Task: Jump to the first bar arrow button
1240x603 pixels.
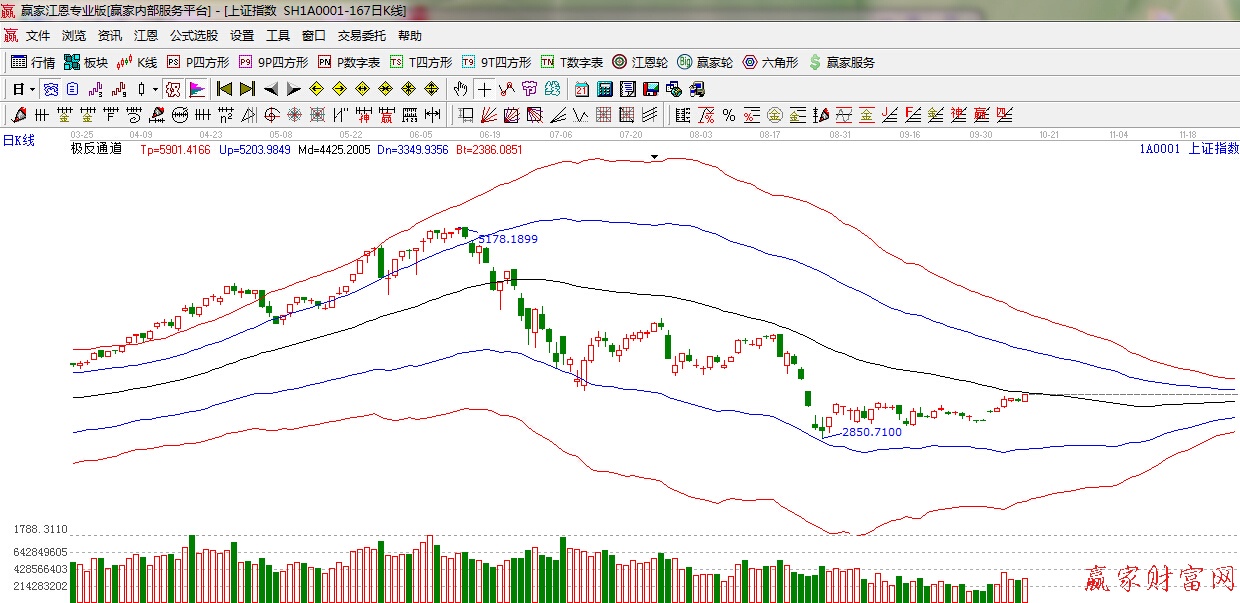Action: point(225,89)
